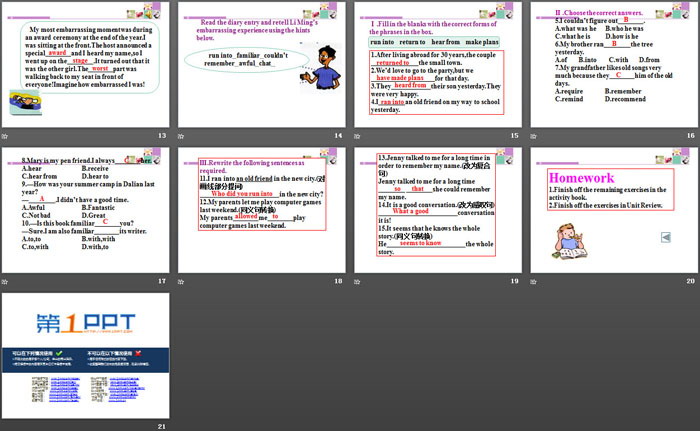
Task: Select the slide 13 thumbnail about embarrassing moment
Action: (85, 65)
